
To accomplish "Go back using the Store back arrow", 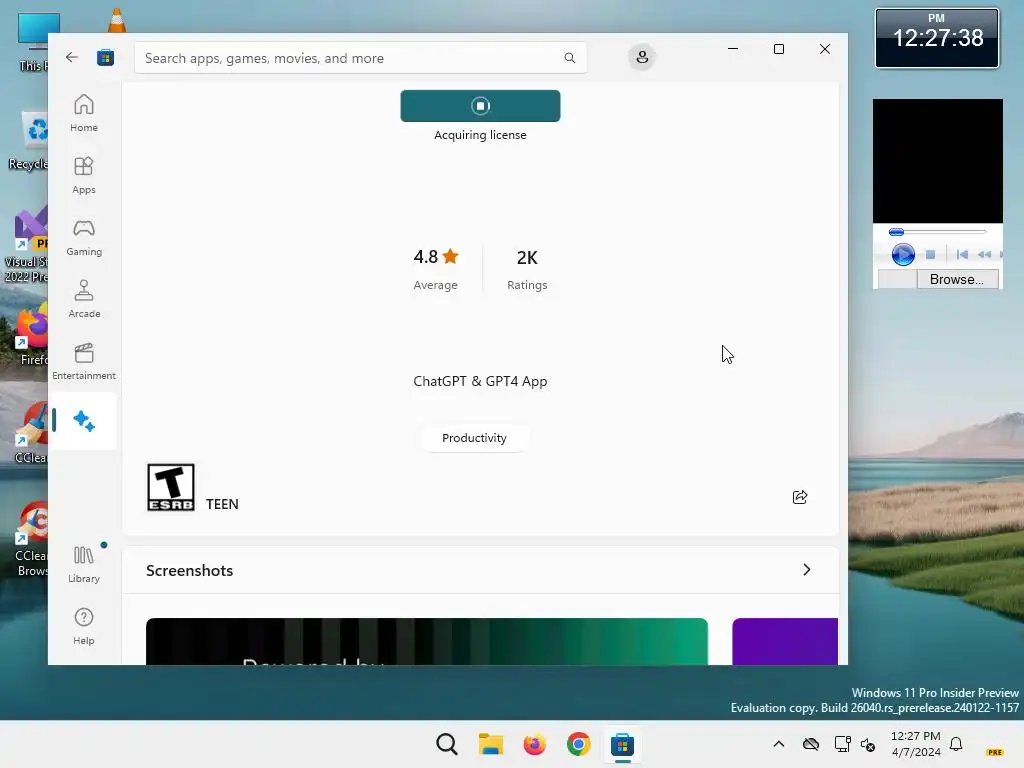I will pos(72,57).
